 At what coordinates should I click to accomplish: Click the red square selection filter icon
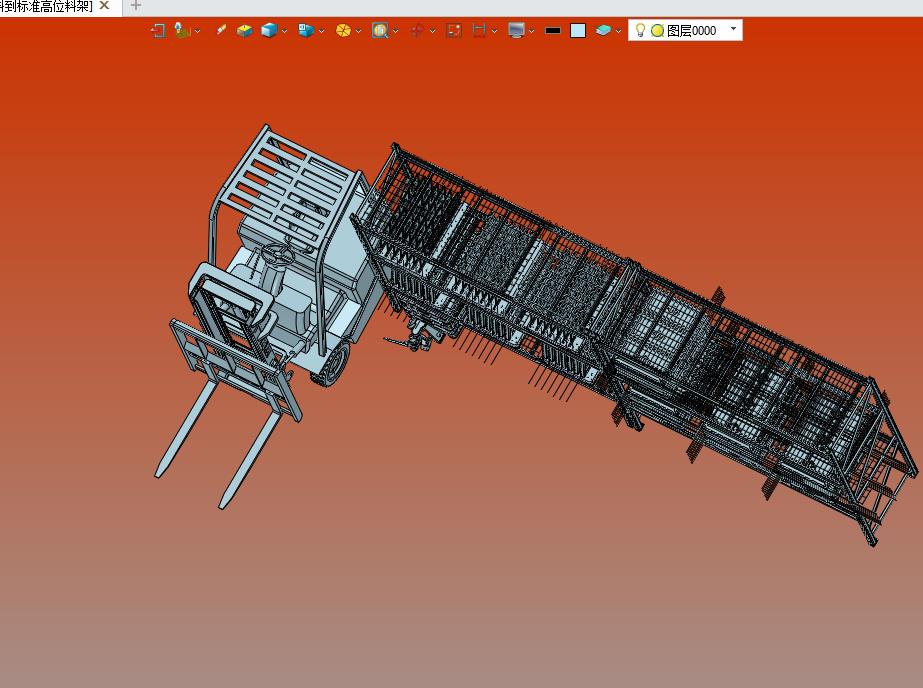pos(454,31)
